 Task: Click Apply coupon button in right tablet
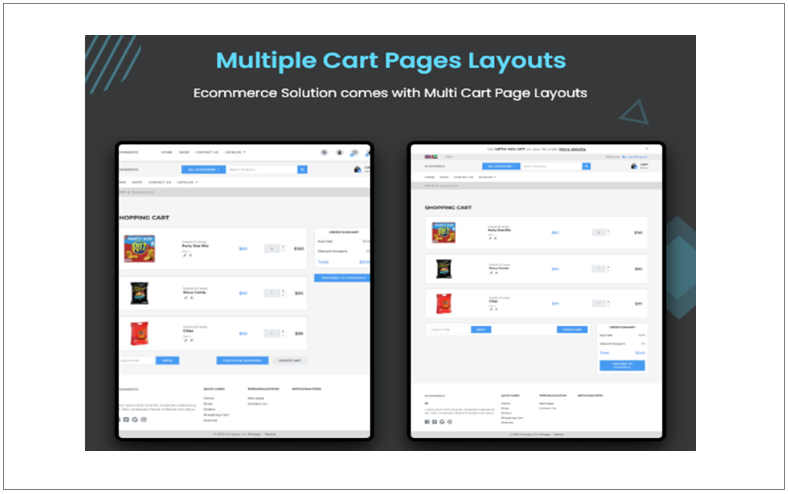[481, 329]
